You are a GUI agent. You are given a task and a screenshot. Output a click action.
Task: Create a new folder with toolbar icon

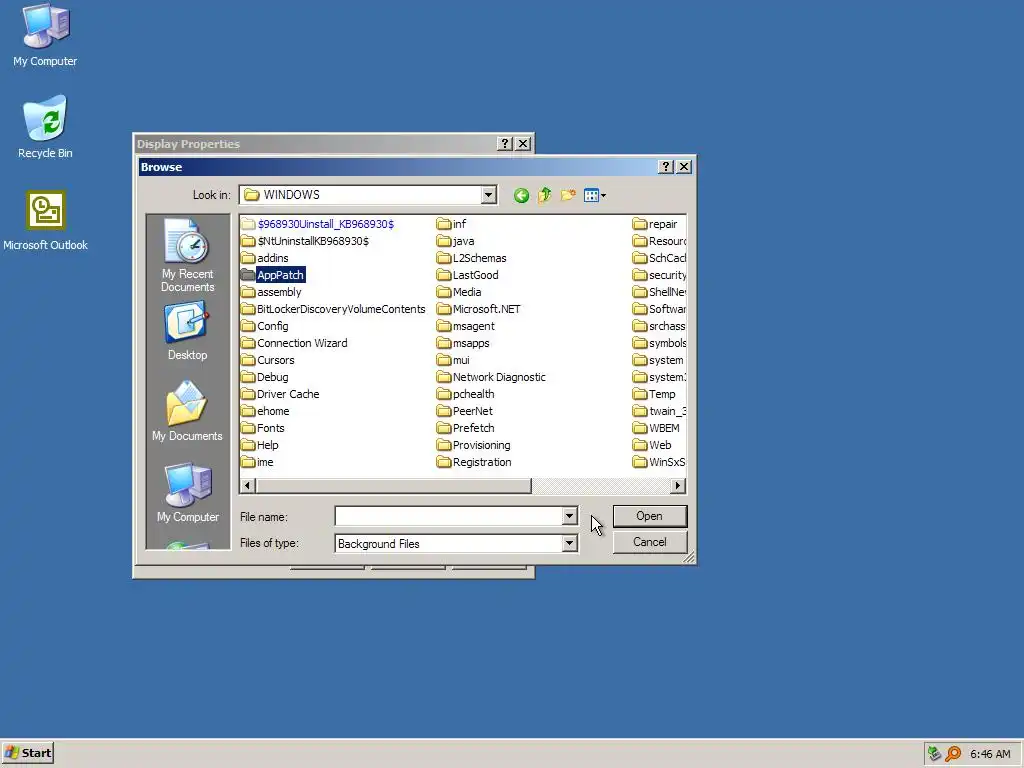point(568,195)
